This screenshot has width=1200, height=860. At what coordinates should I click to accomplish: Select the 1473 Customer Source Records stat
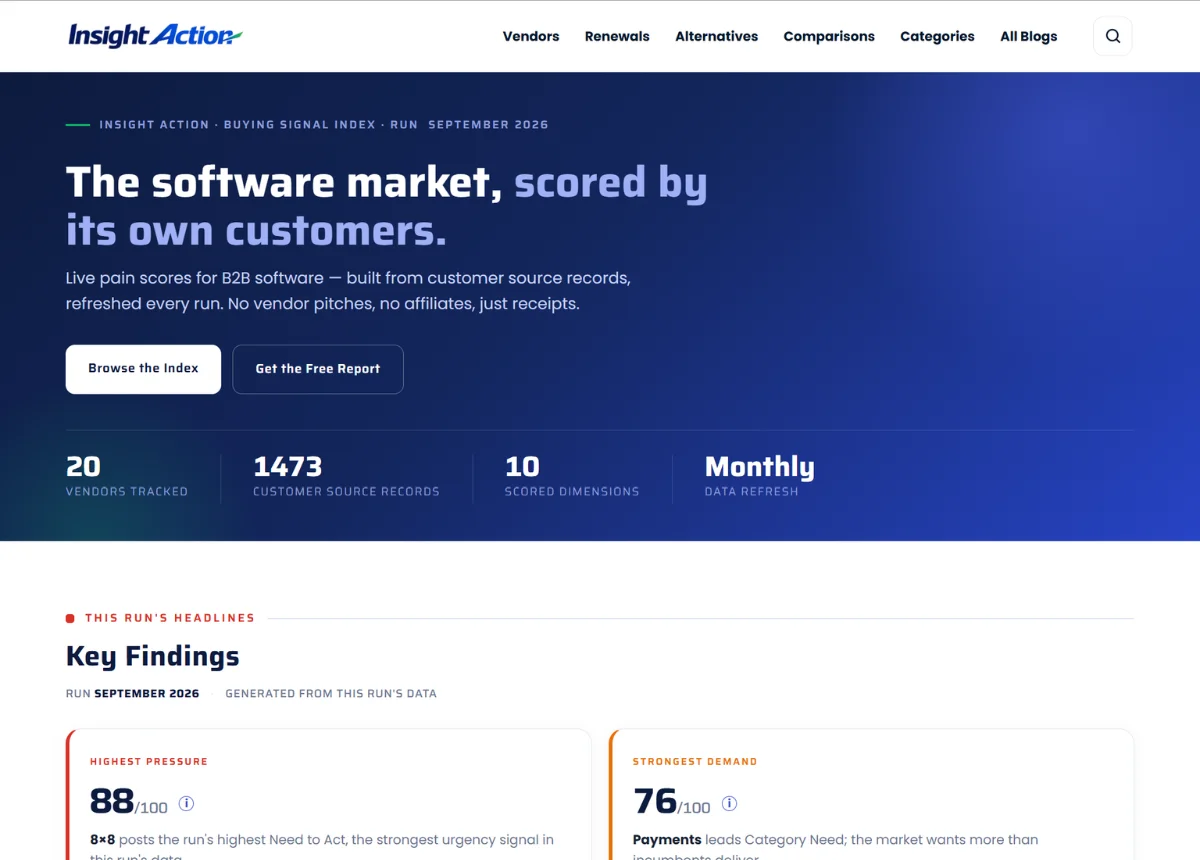[x=346, y=476]
